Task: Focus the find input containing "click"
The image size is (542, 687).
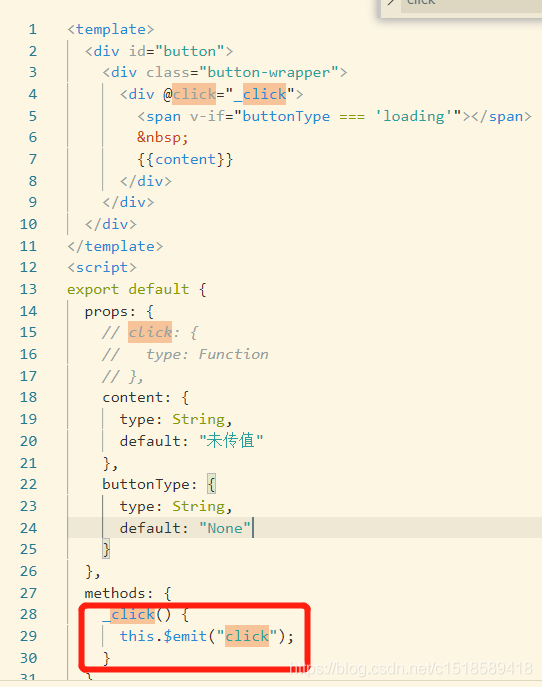Action: click(x=471, y=5)
